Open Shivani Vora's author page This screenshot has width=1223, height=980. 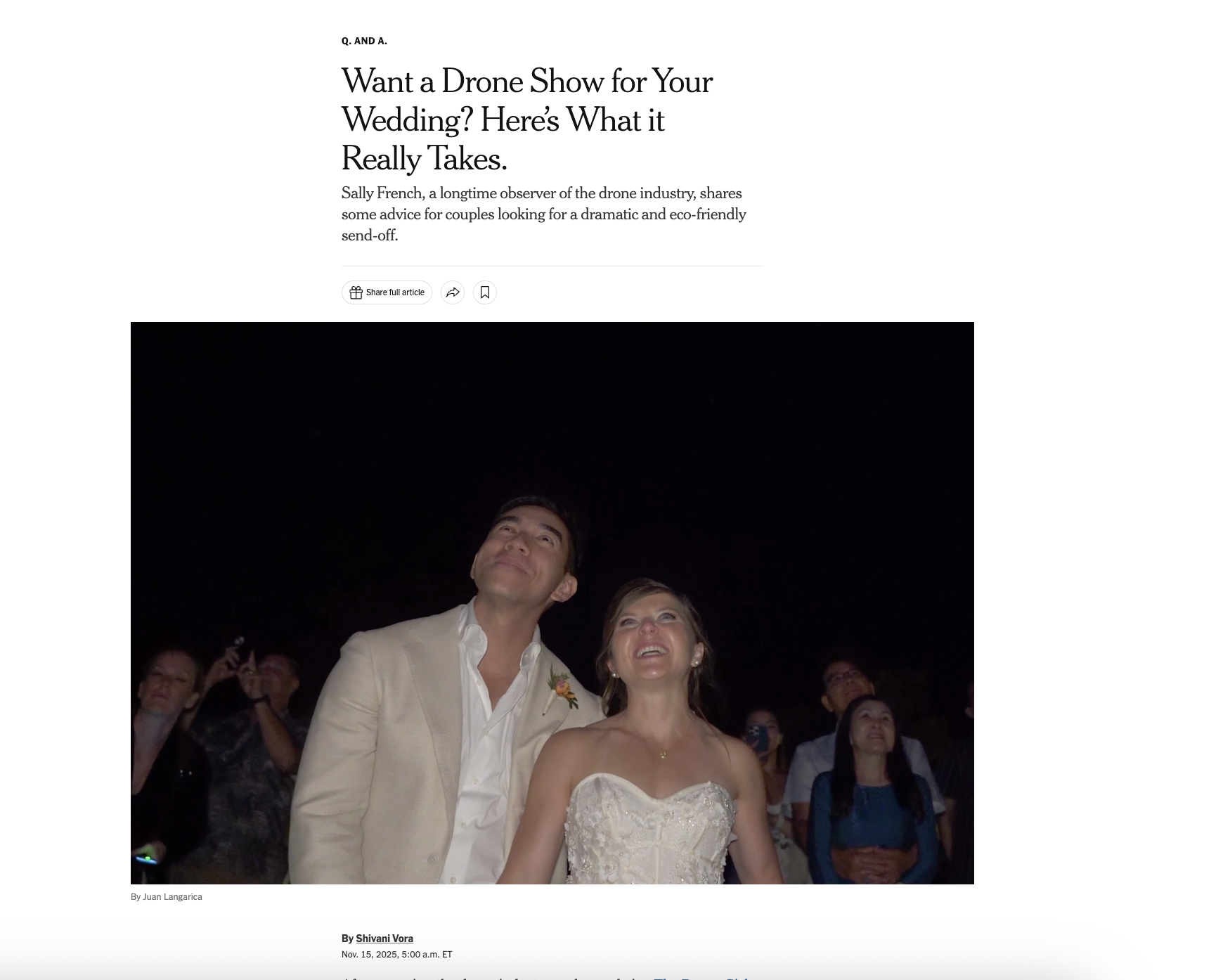tap(384, 938)
